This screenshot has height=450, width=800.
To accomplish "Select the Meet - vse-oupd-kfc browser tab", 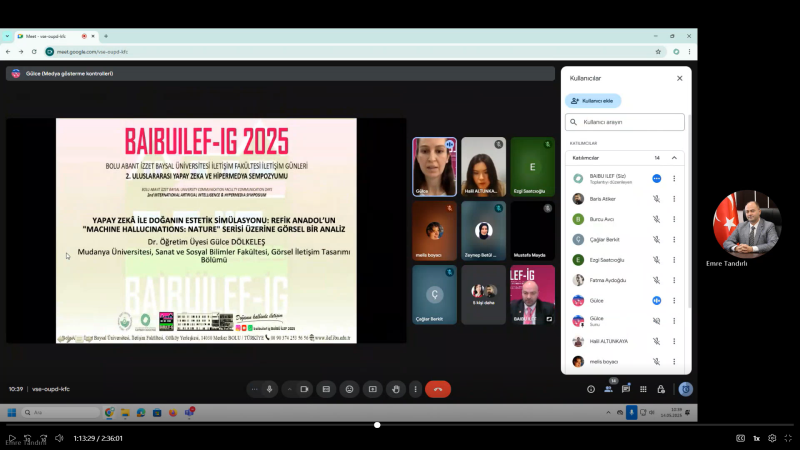I will click(56, 36).
